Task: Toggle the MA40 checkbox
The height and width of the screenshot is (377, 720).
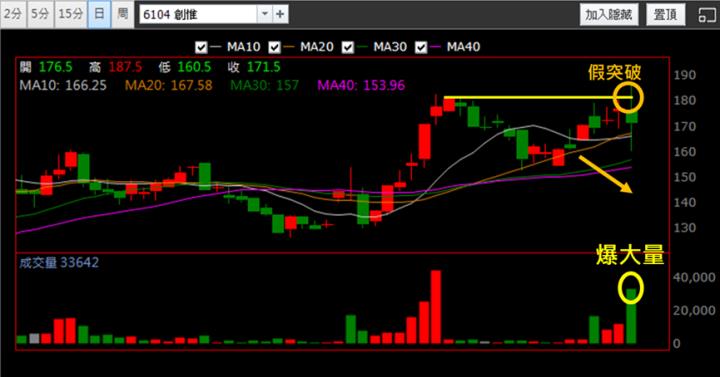Action: point(421,47)
